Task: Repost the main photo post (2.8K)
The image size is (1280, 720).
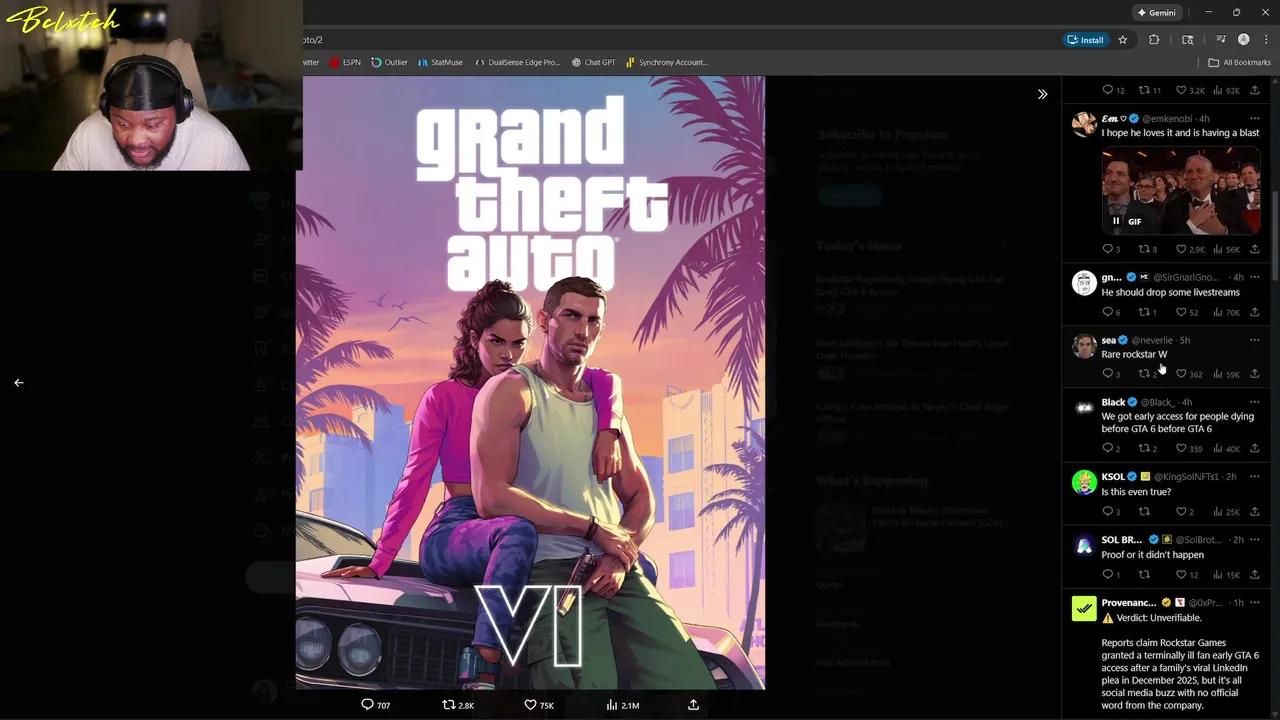Action: pos(458,705)
